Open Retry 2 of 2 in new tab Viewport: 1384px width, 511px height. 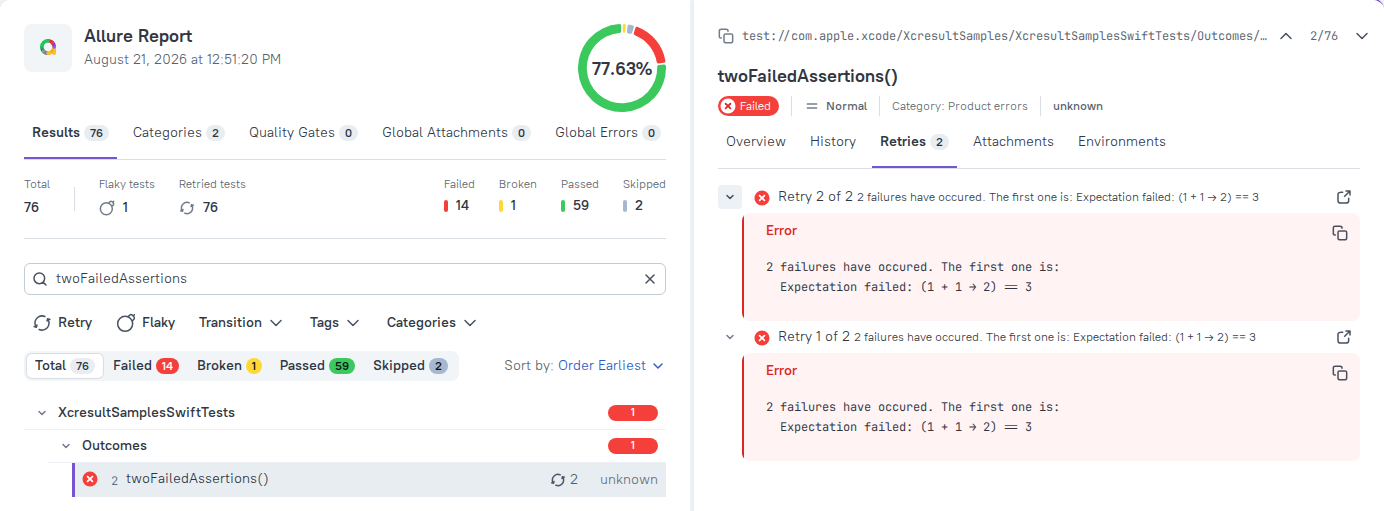[x=1344, y=197]
